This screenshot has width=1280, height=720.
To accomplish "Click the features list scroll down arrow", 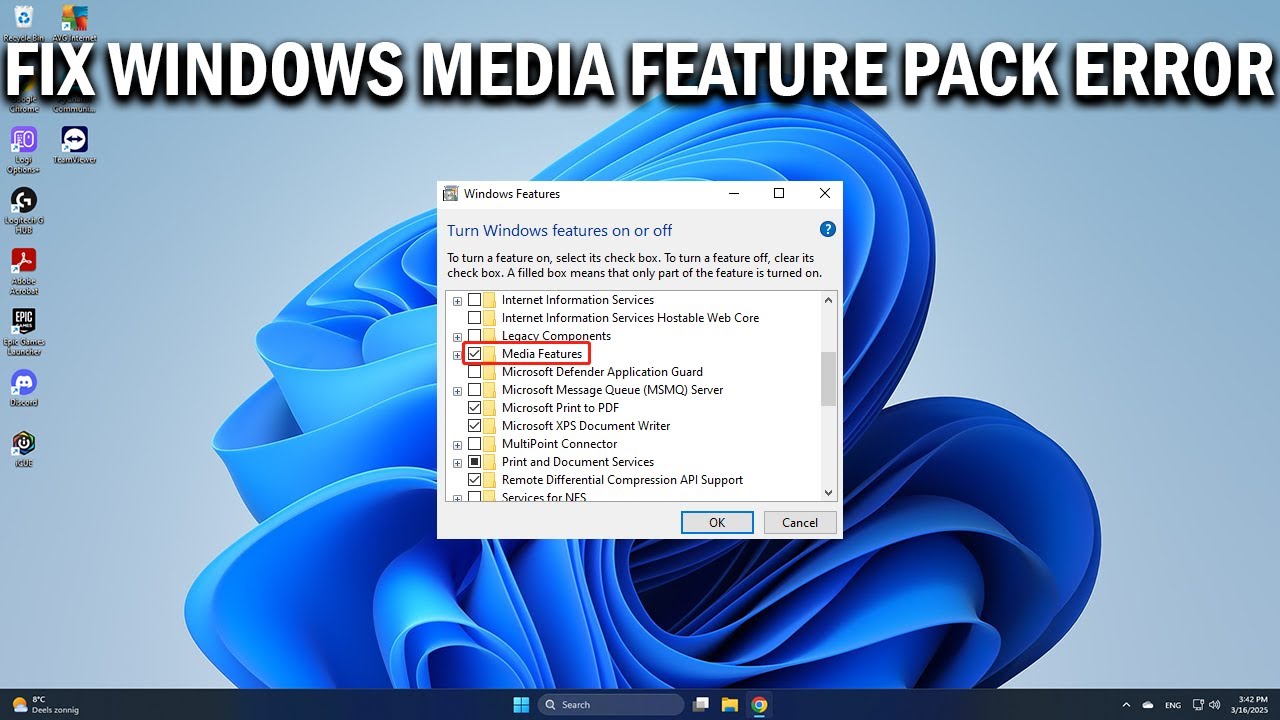I will coord(828,492).
